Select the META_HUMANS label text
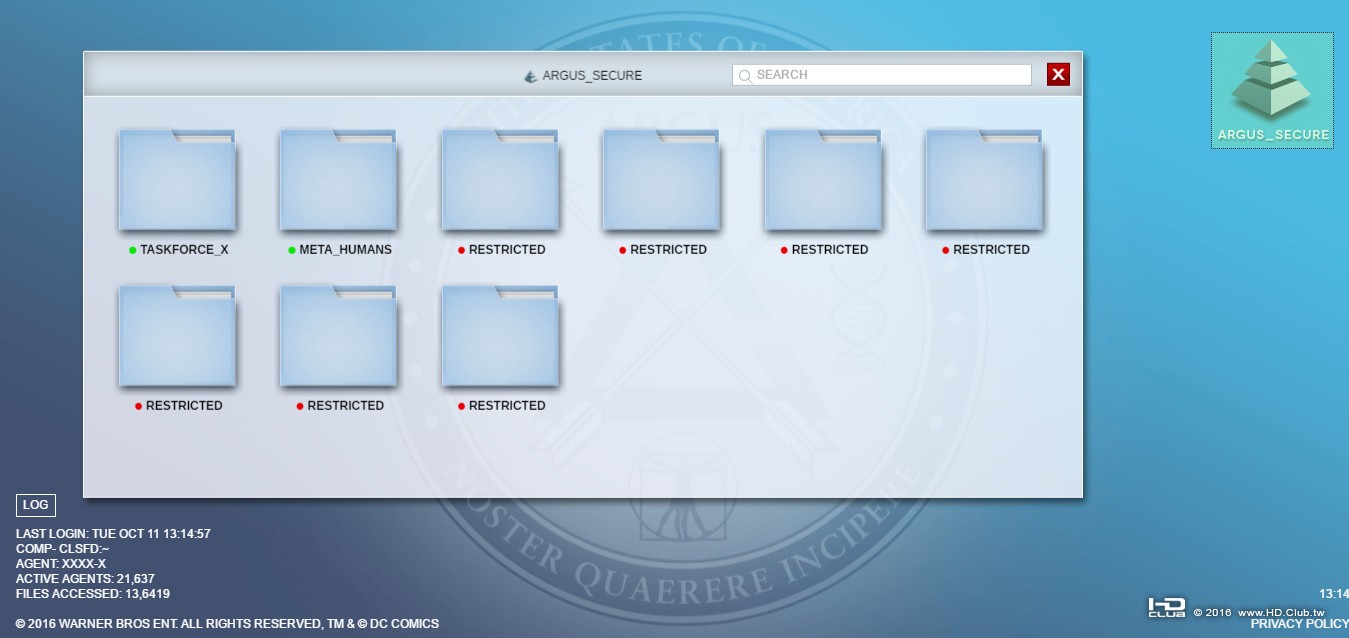The image size is (1349, 638). pyautogui.click(x=346, y=250)
